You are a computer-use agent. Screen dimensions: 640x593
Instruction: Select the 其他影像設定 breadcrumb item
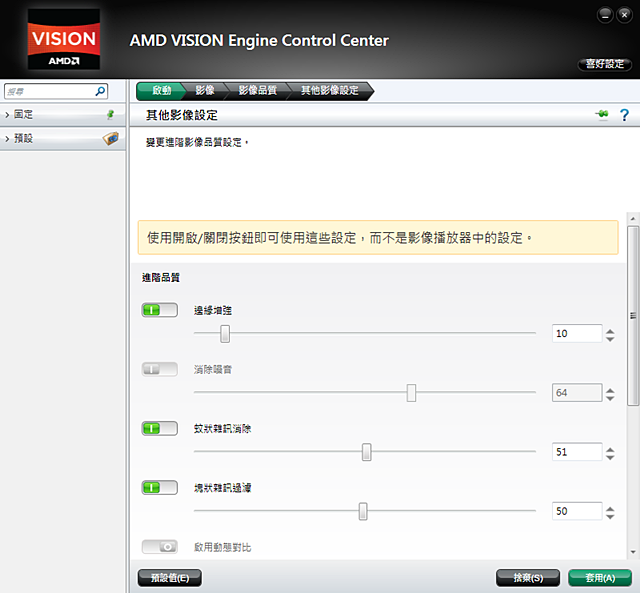tap(330, 91)
